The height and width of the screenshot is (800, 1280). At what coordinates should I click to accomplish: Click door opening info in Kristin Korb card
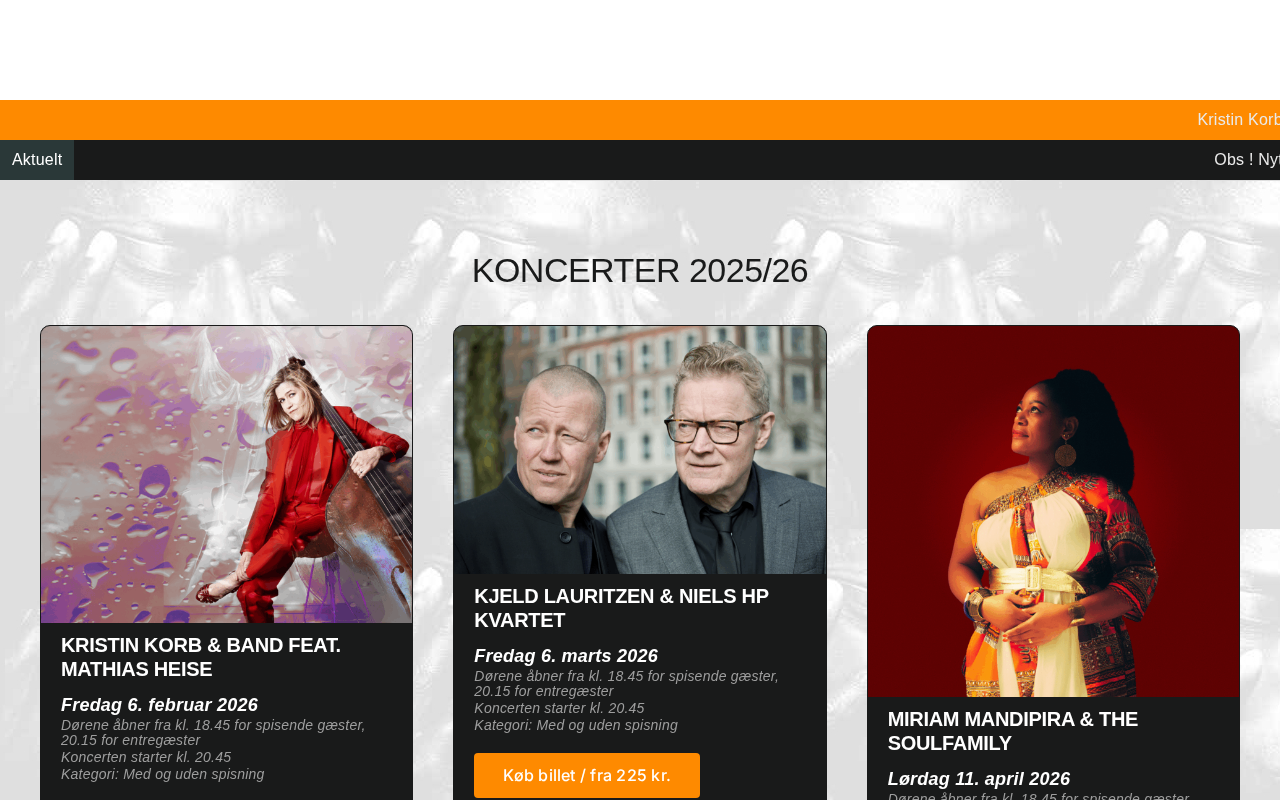[213, 733]
